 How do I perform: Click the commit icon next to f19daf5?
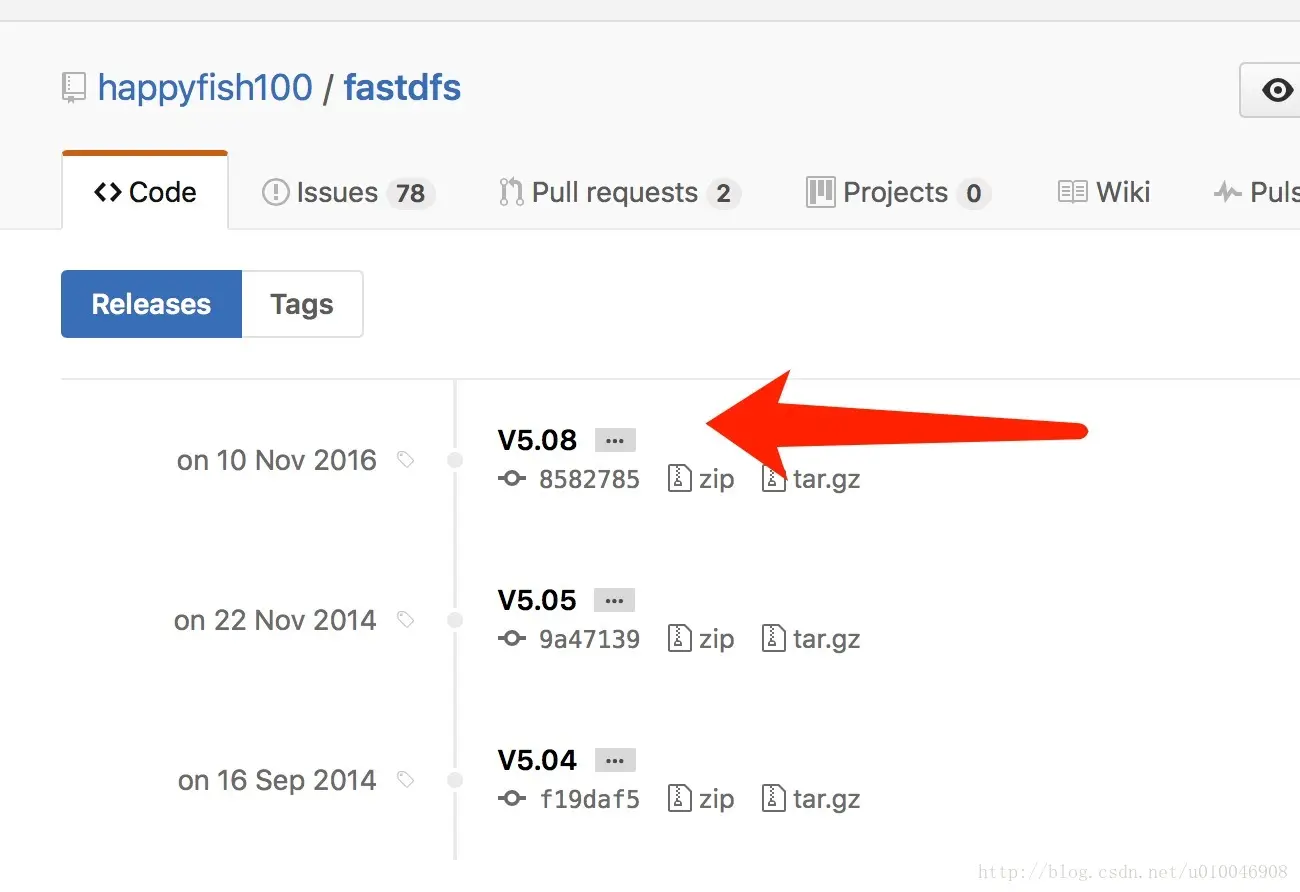[512, 799]
